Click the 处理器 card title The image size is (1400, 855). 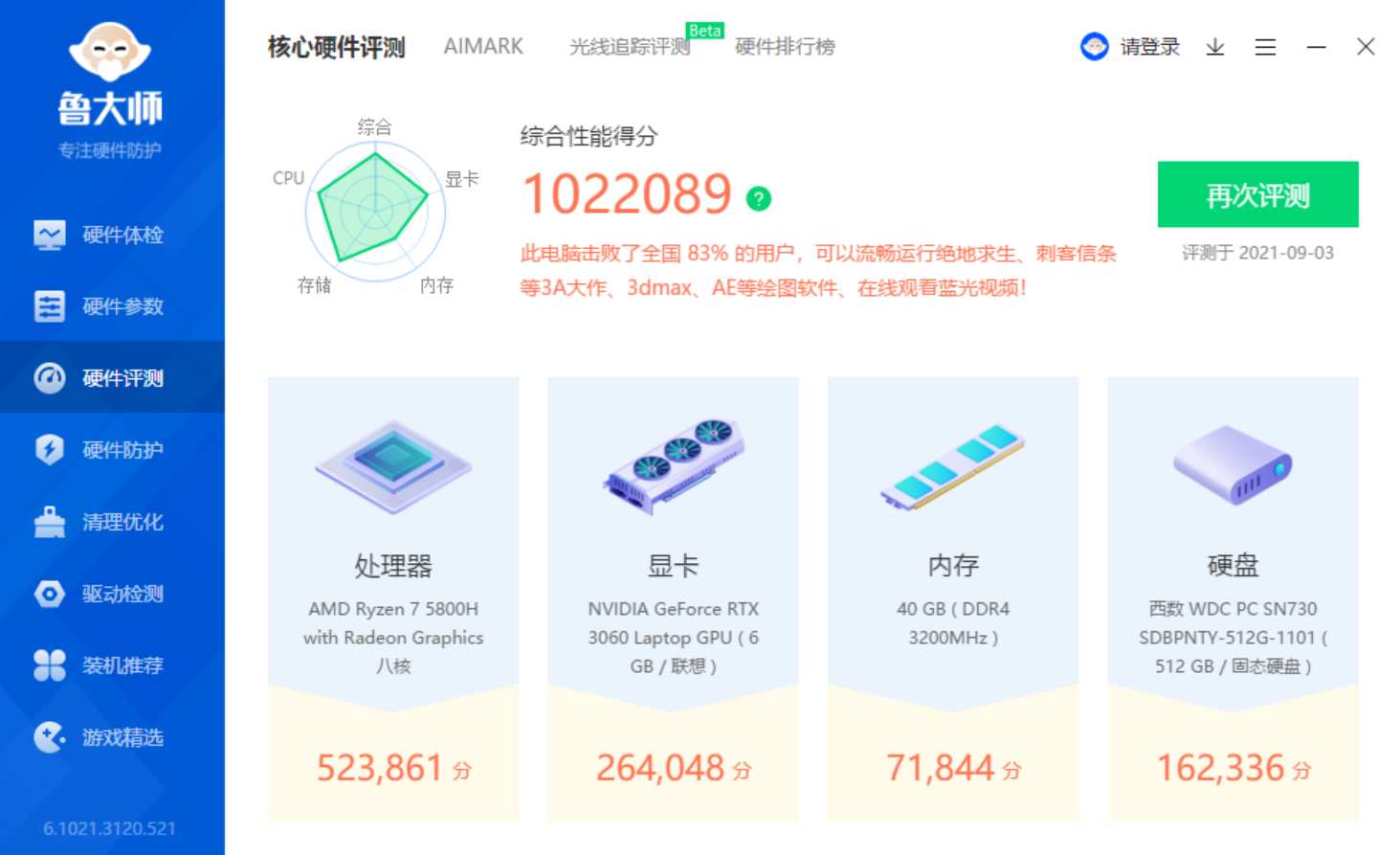(393, 566)
